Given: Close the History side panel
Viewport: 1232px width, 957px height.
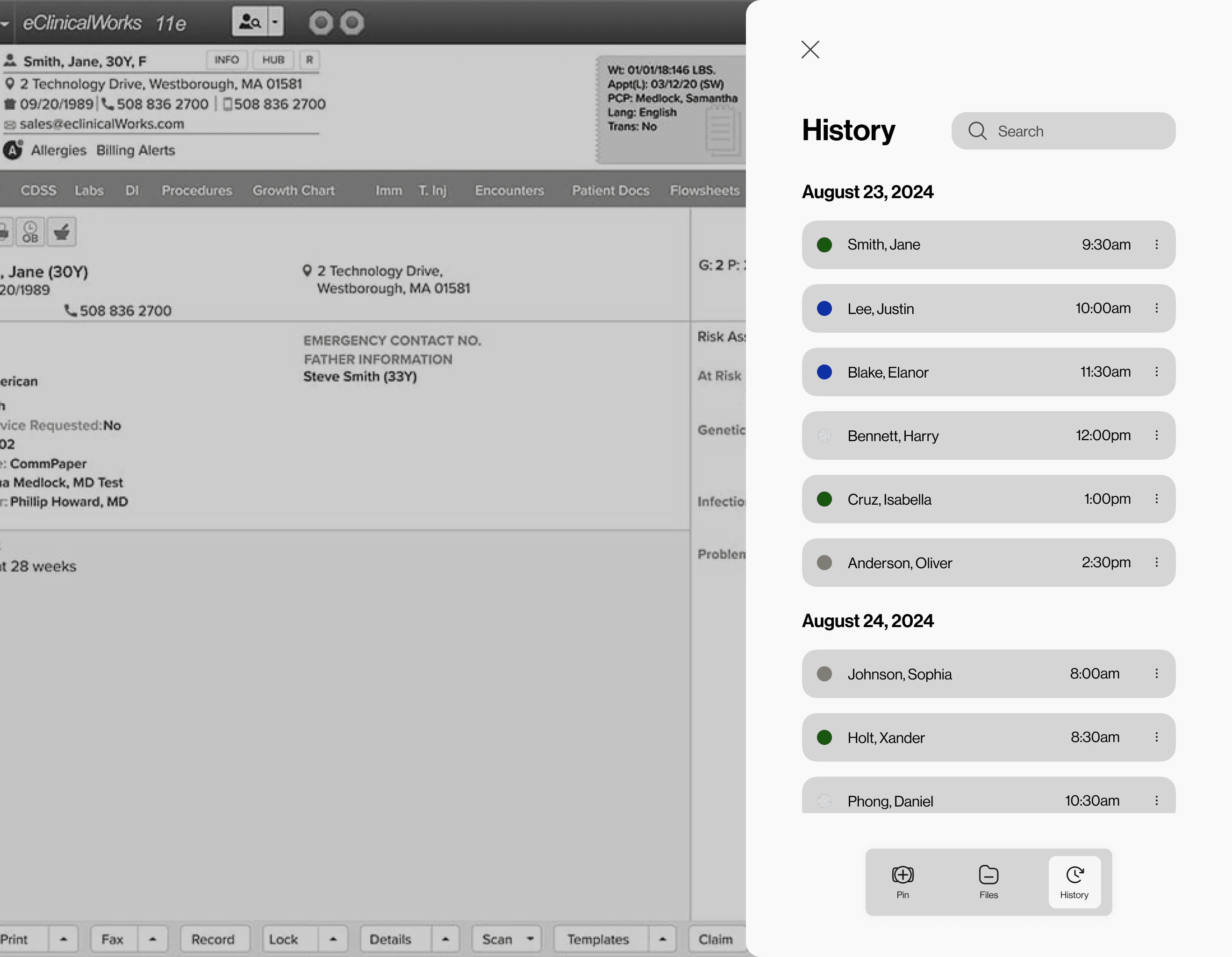Looking at the screenshot, I should coord(810,50).
